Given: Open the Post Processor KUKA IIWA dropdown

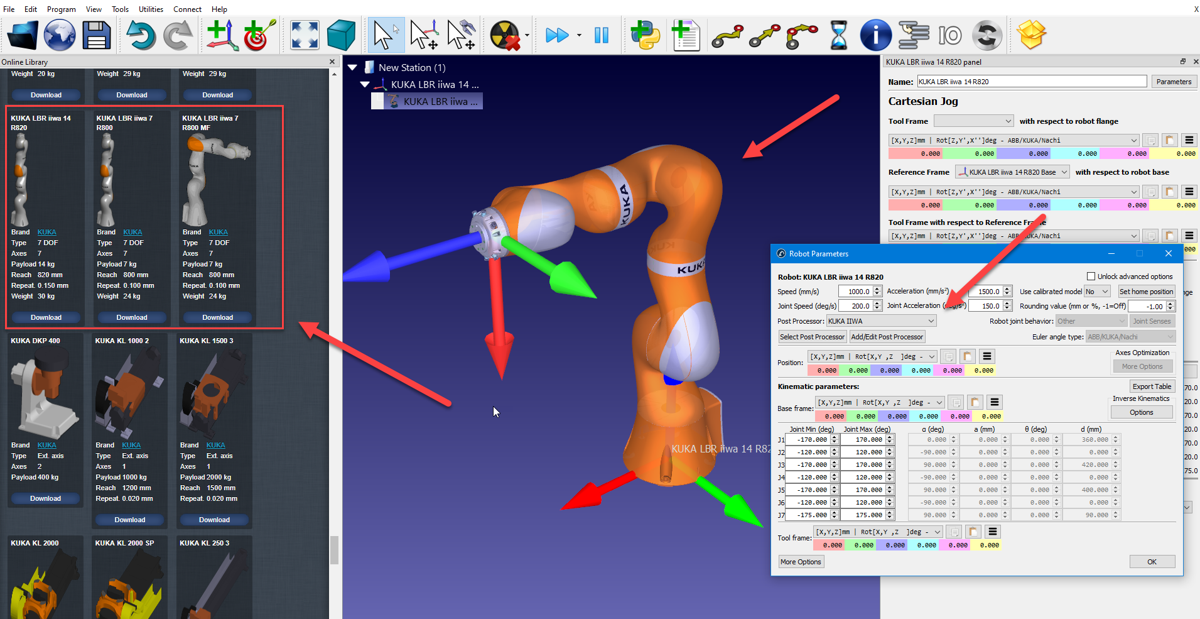Looking at the screenshot, I should (x=881, y=321).
